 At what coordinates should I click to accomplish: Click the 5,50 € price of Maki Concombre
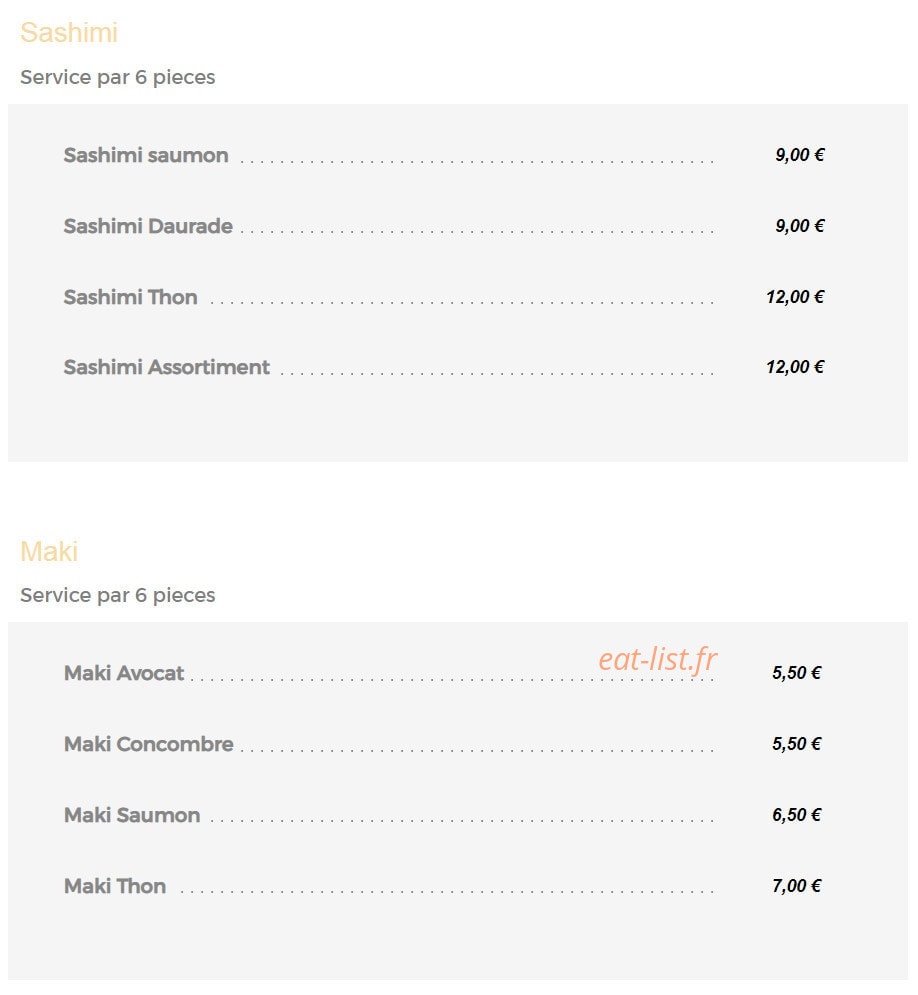click(796, 744)
